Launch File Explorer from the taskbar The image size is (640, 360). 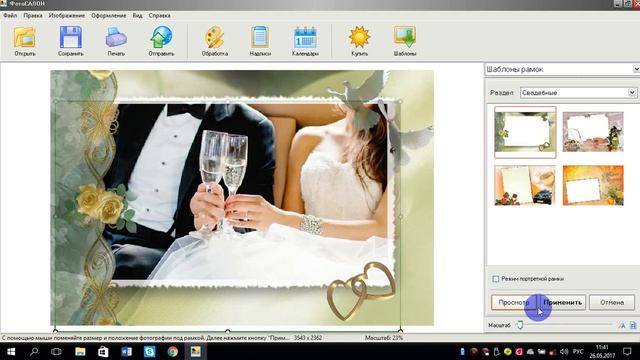pos(80,351)
